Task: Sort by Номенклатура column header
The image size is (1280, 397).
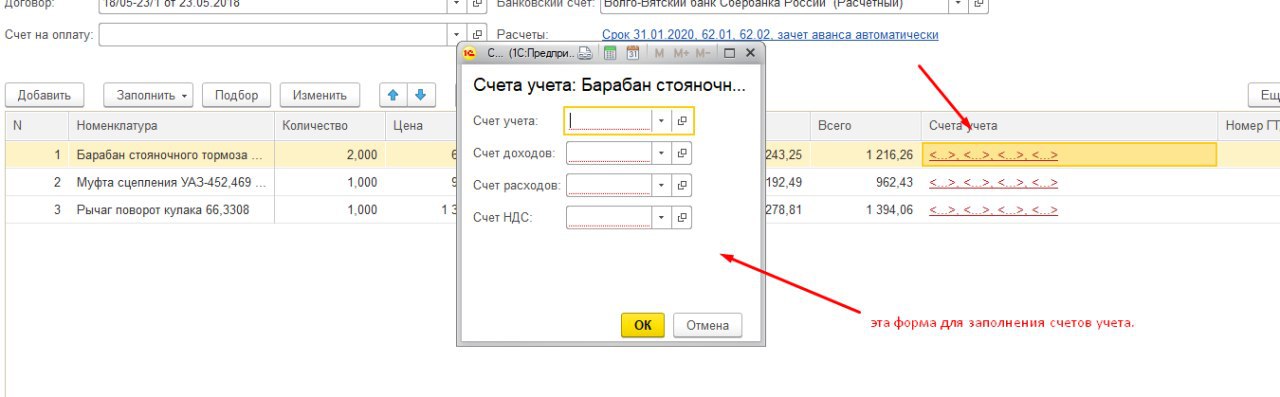Action: 171,125
